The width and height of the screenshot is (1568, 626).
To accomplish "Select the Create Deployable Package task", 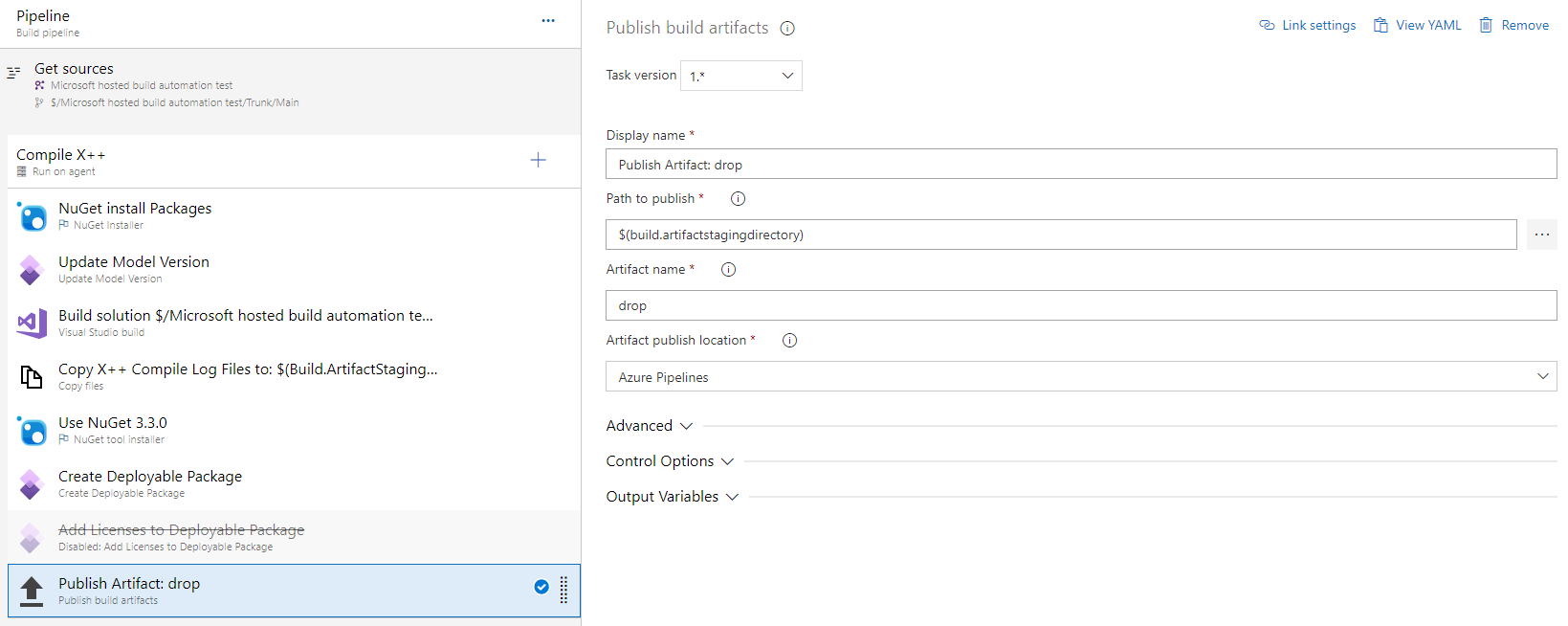I will coord(294,483).
